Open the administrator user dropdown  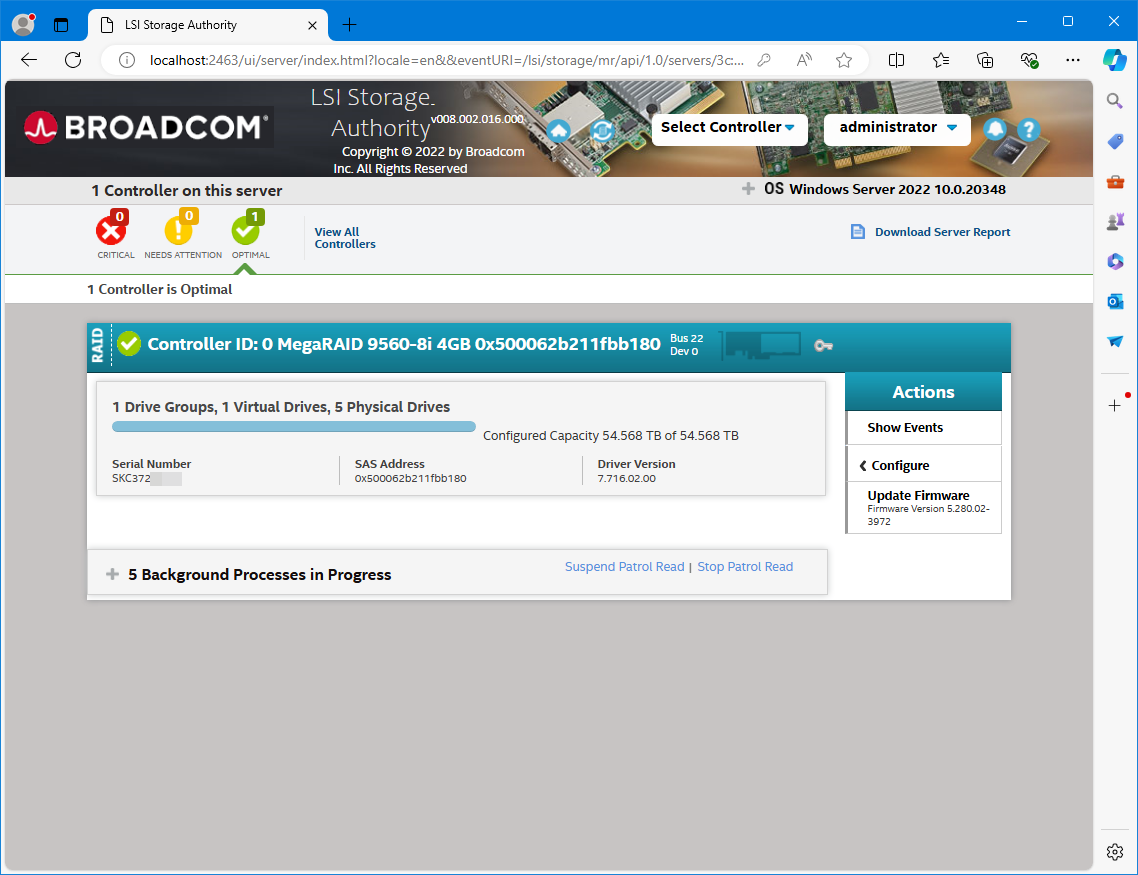click(x=897, y=130)
